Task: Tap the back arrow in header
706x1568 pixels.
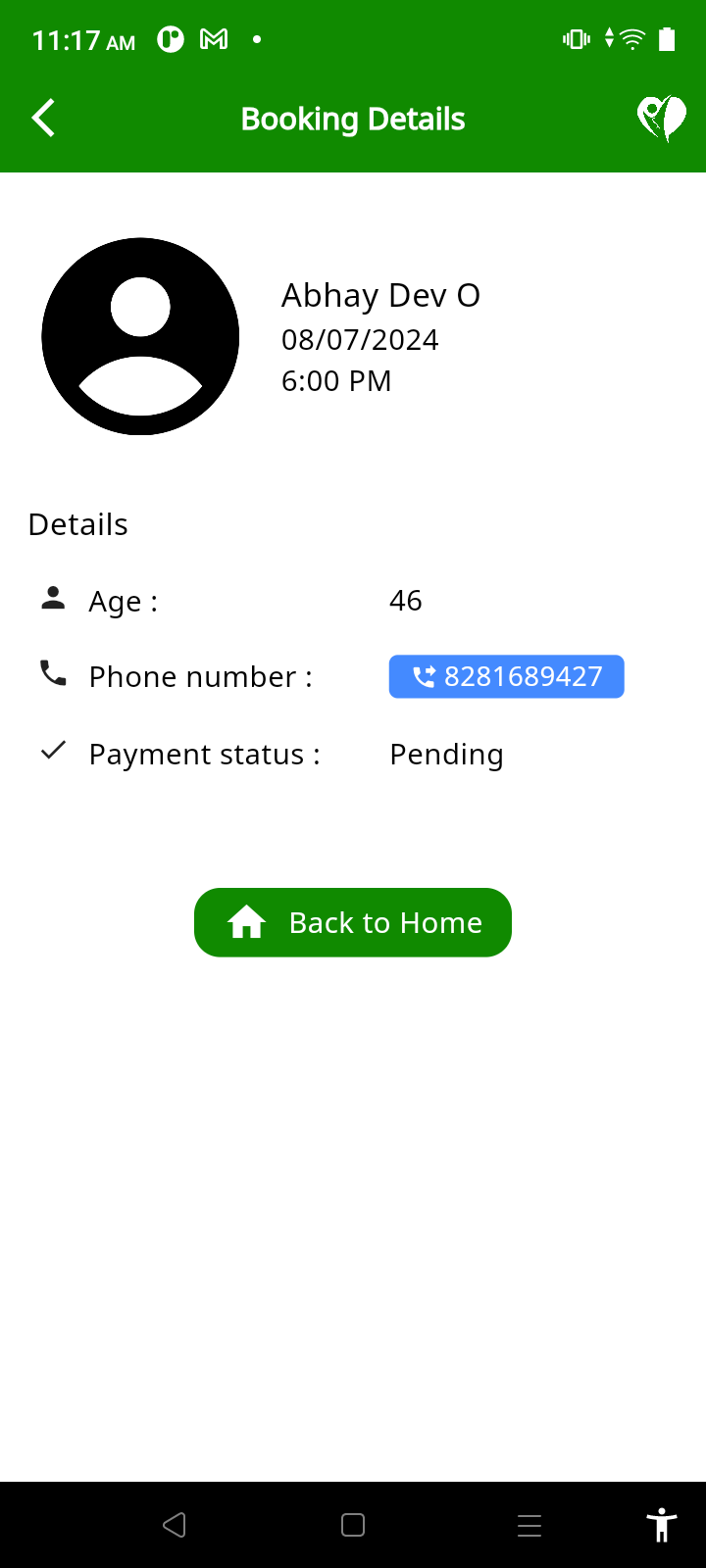Action: [x=43, y=119]
